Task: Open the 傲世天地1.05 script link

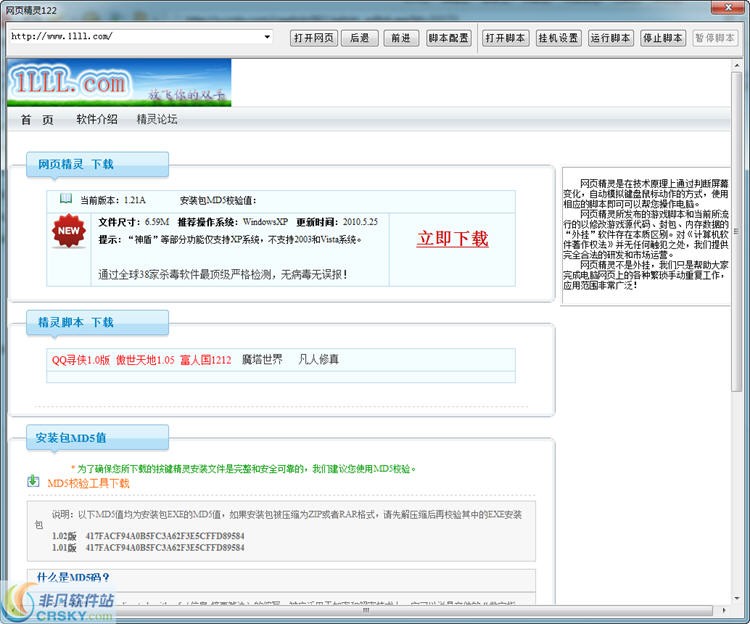Action: 145,360
